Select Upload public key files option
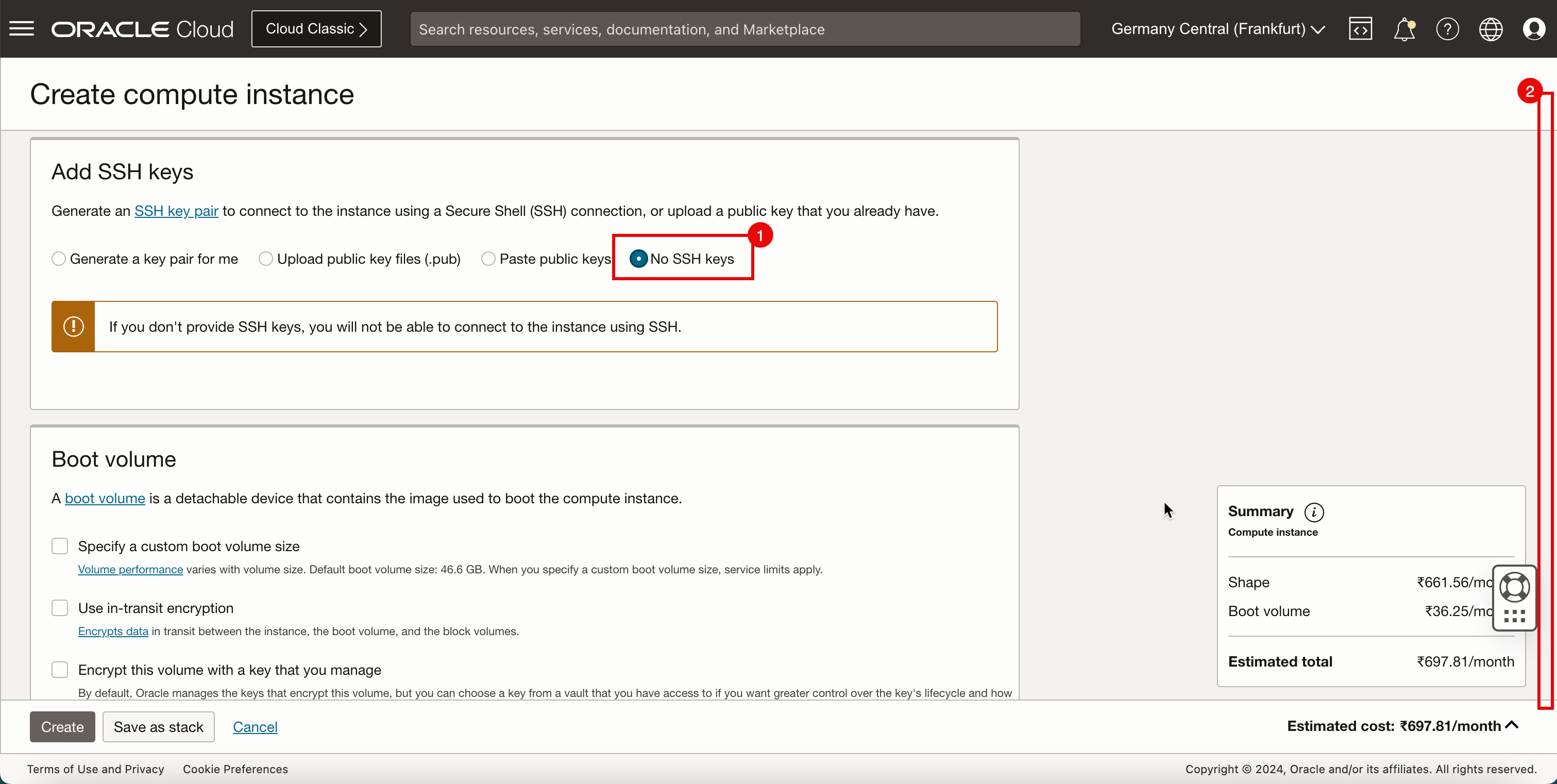 click(265, 259)
